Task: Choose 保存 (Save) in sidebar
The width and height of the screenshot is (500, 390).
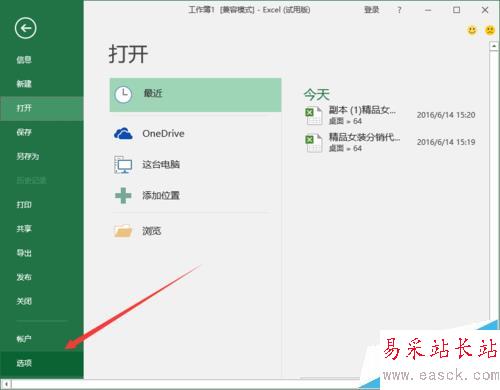Action: point(24,132)
